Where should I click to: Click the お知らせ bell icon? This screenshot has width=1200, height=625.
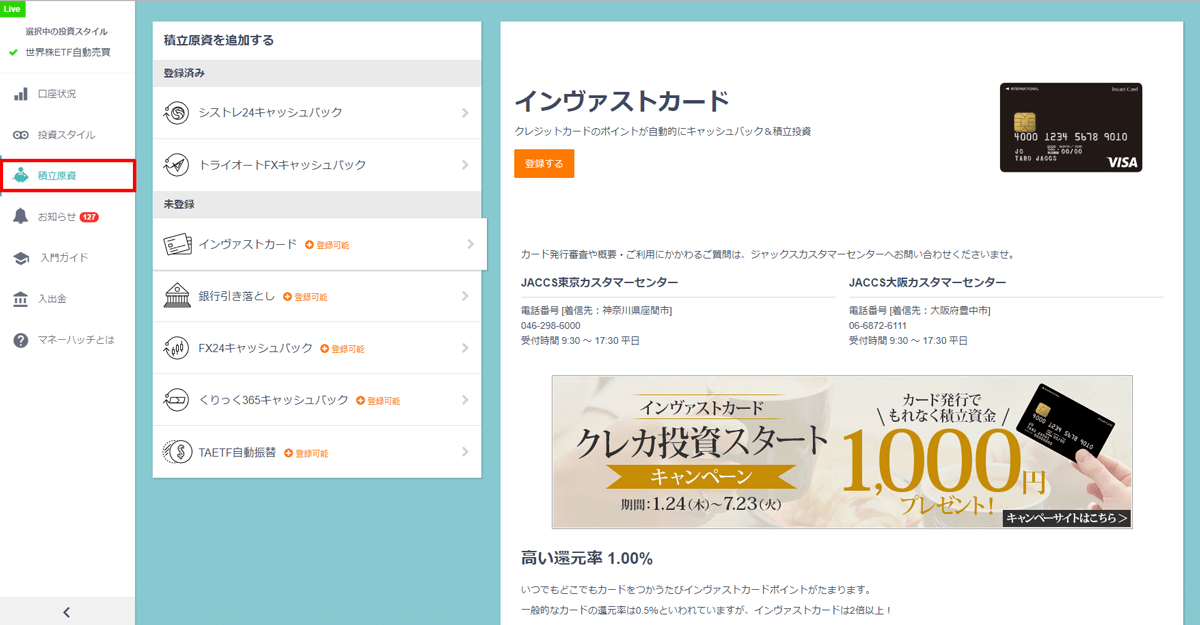[x=20, y=217]
